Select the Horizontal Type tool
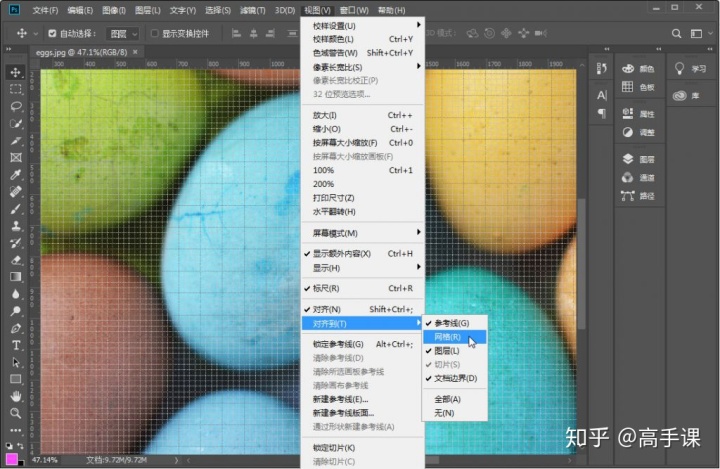Viewport: 720px width, 469px height. tap(16, 345)
